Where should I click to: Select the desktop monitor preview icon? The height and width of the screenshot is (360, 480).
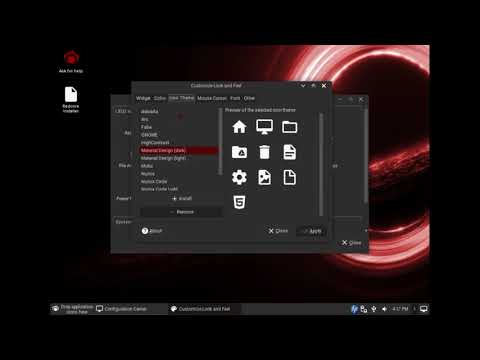pyautogui.click(x=264, y=127)
